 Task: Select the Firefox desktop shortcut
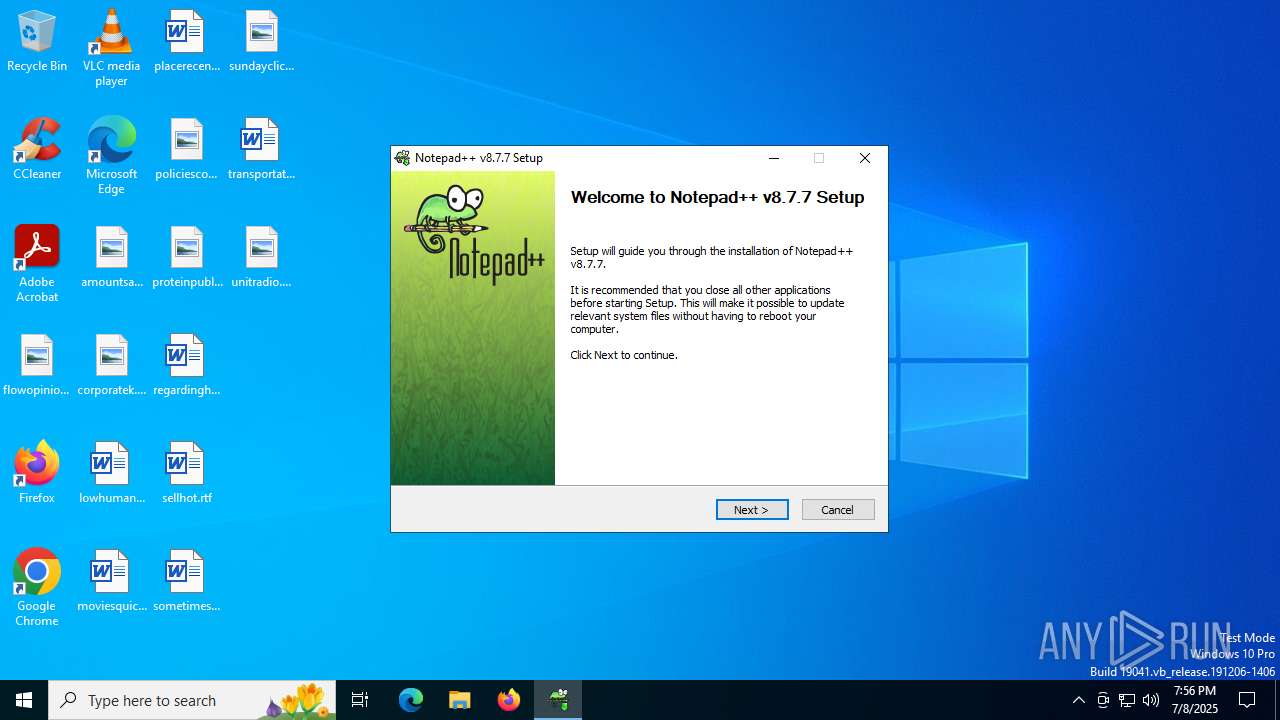[37, 473]
